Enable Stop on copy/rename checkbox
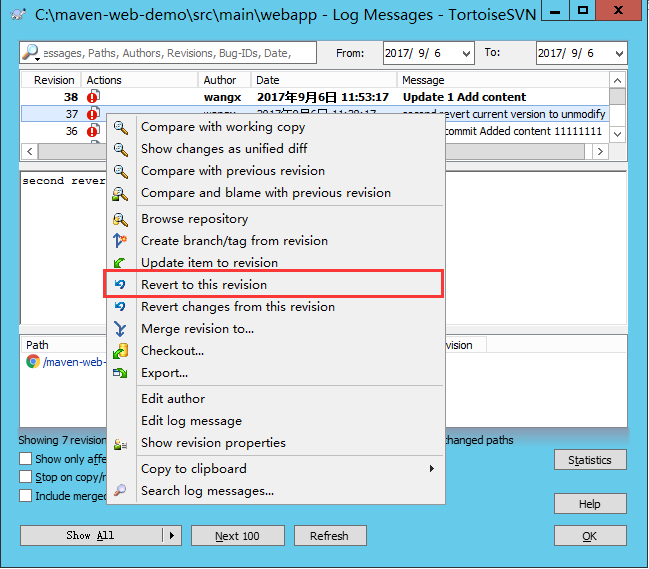 coord(26,477)
